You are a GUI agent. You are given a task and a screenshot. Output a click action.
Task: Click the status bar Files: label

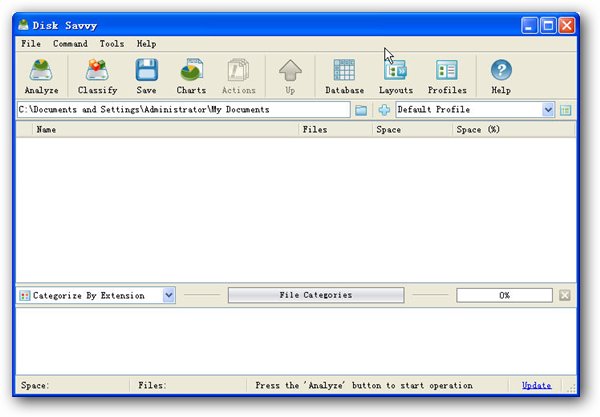152,385
